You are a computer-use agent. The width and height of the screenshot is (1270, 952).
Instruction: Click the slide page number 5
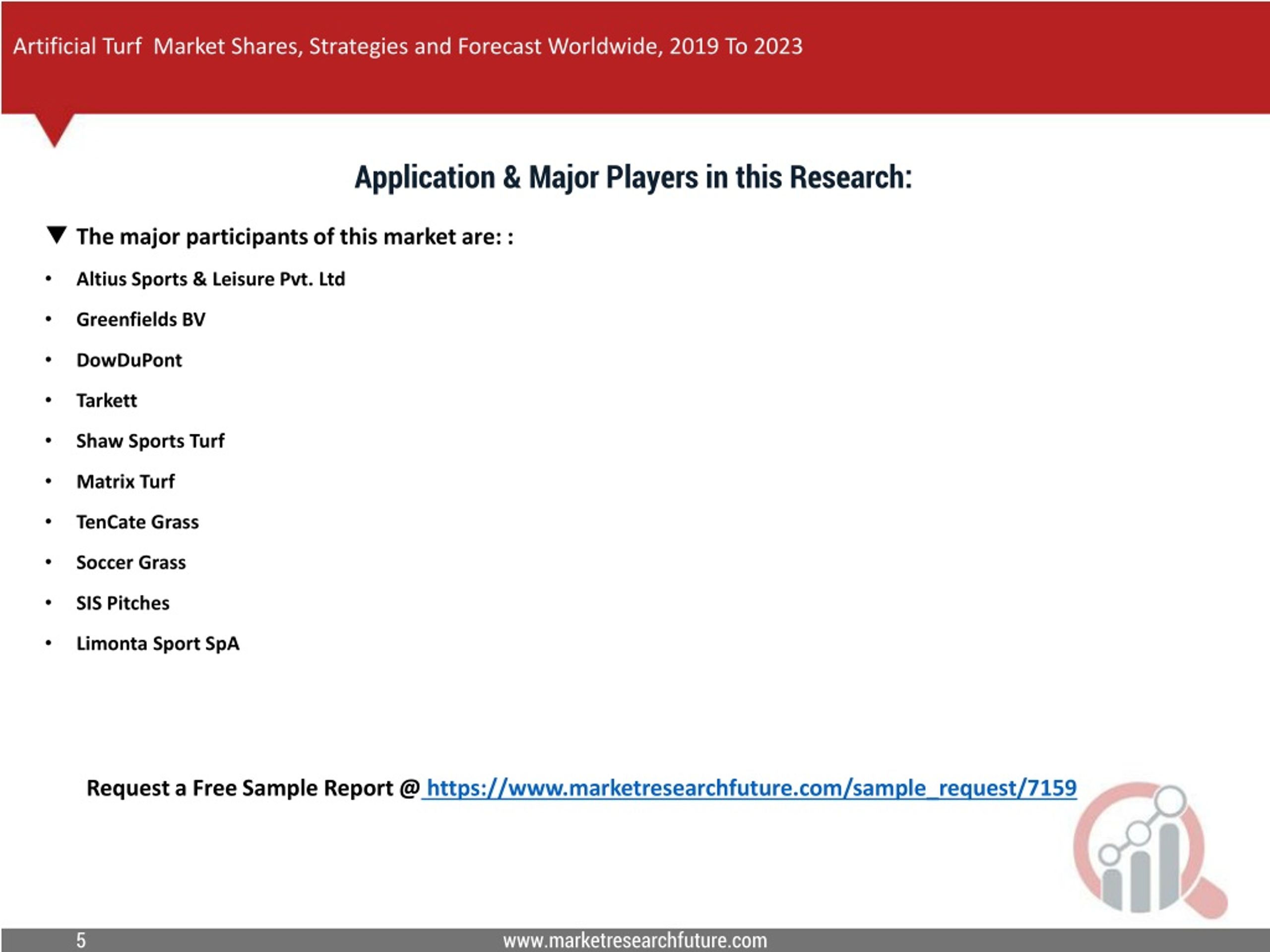pyautogui.click(x=81, y=941)
